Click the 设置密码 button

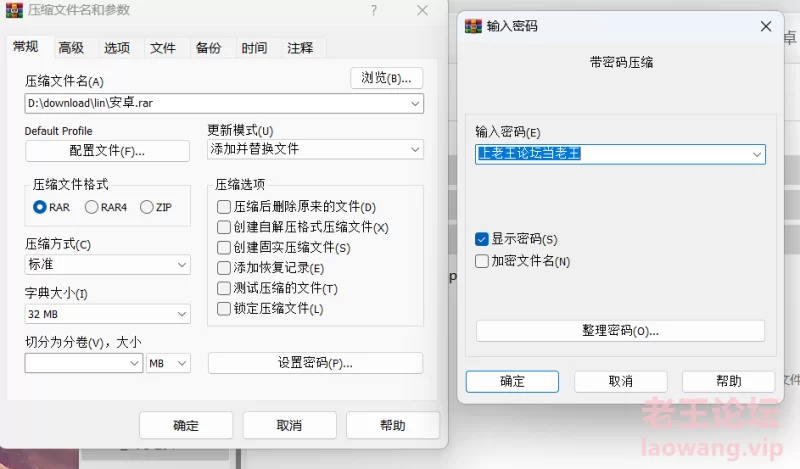pos(315,363)
